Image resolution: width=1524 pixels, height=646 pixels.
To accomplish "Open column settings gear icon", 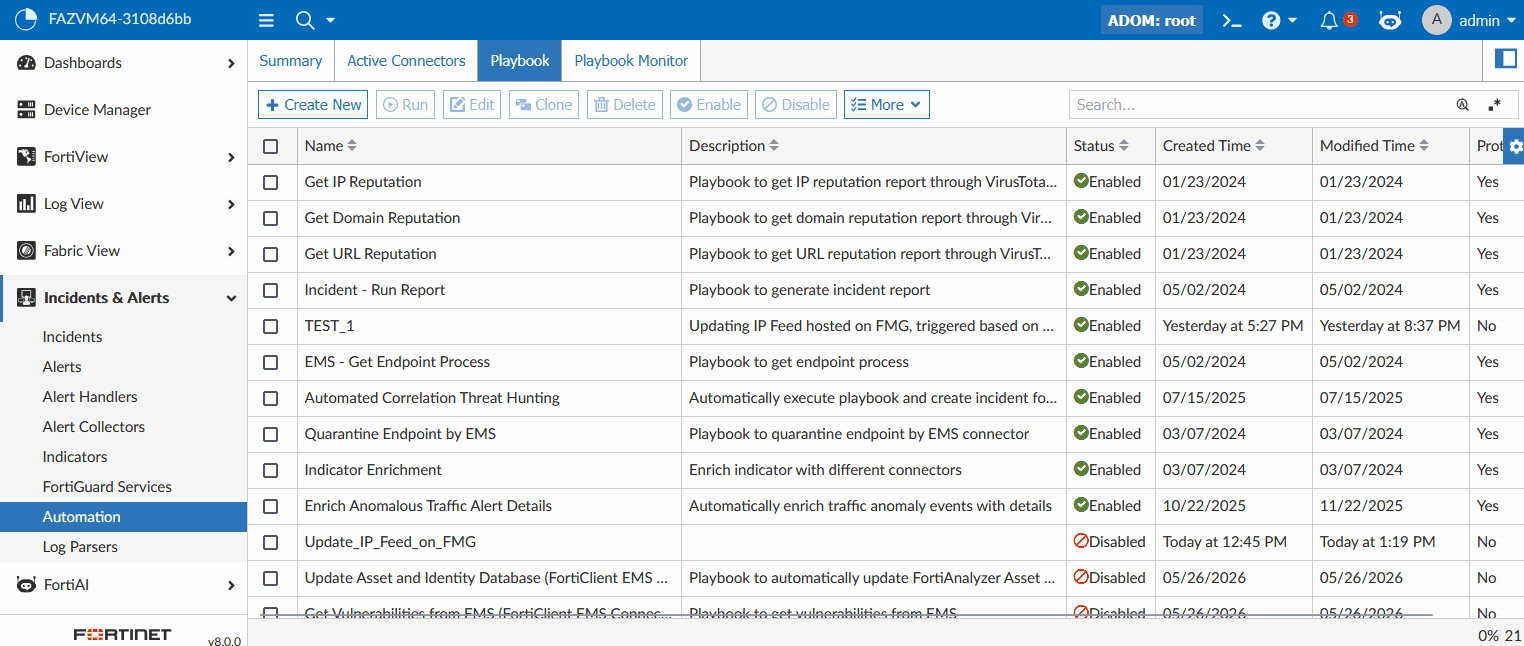I will (x=1514, y=146).
